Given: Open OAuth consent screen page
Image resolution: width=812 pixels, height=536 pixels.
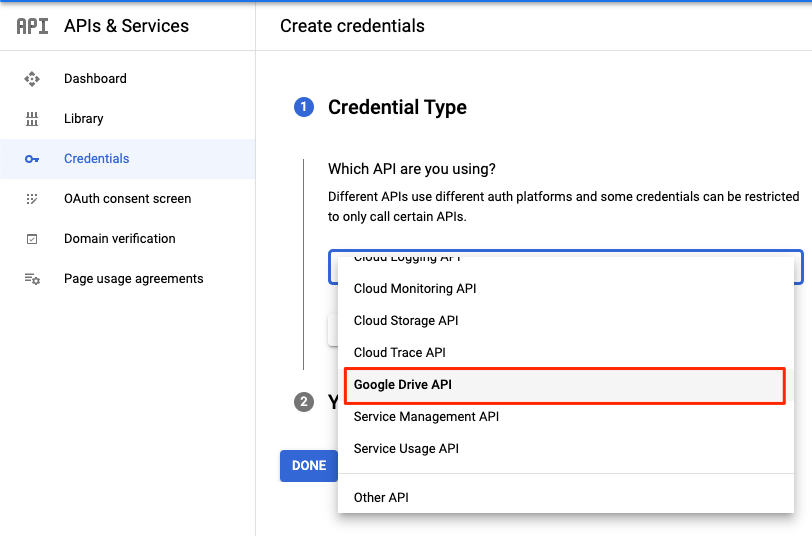Looking at the screenshot, I should (x=127, y=199).
